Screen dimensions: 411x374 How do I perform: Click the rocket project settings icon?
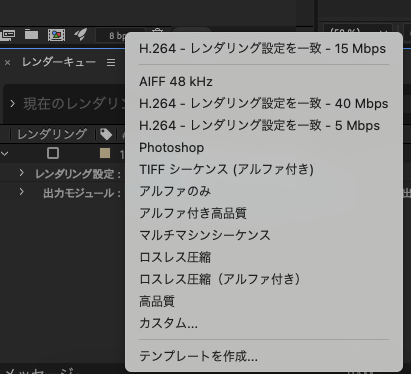(x=81, y=34)
